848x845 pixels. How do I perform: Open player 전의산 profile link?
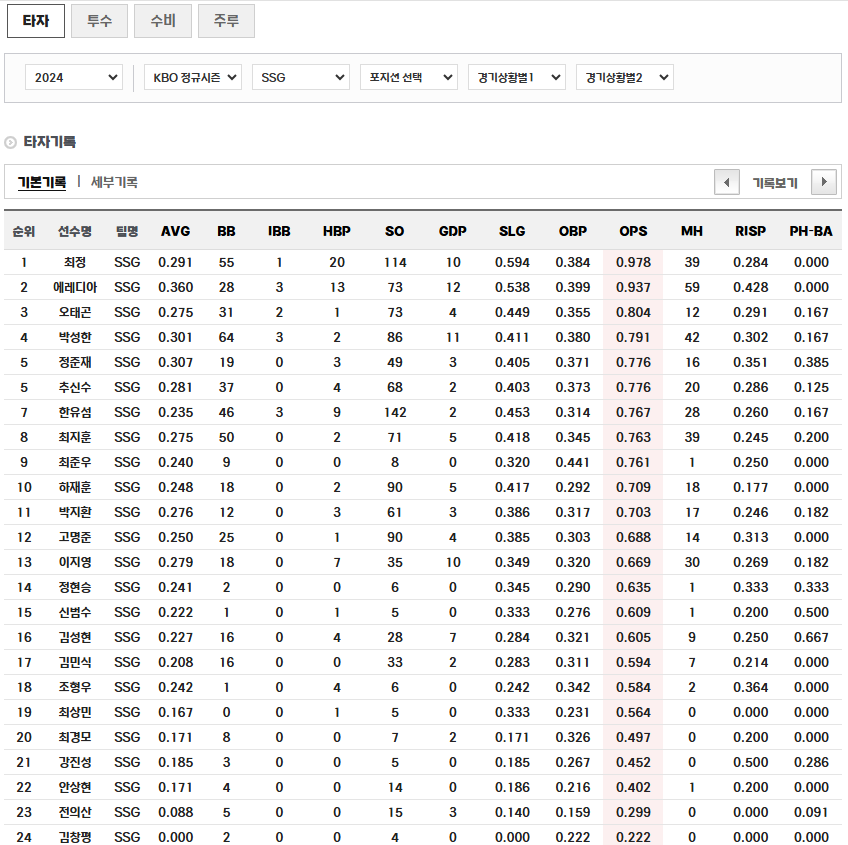[x=75, y=812]
